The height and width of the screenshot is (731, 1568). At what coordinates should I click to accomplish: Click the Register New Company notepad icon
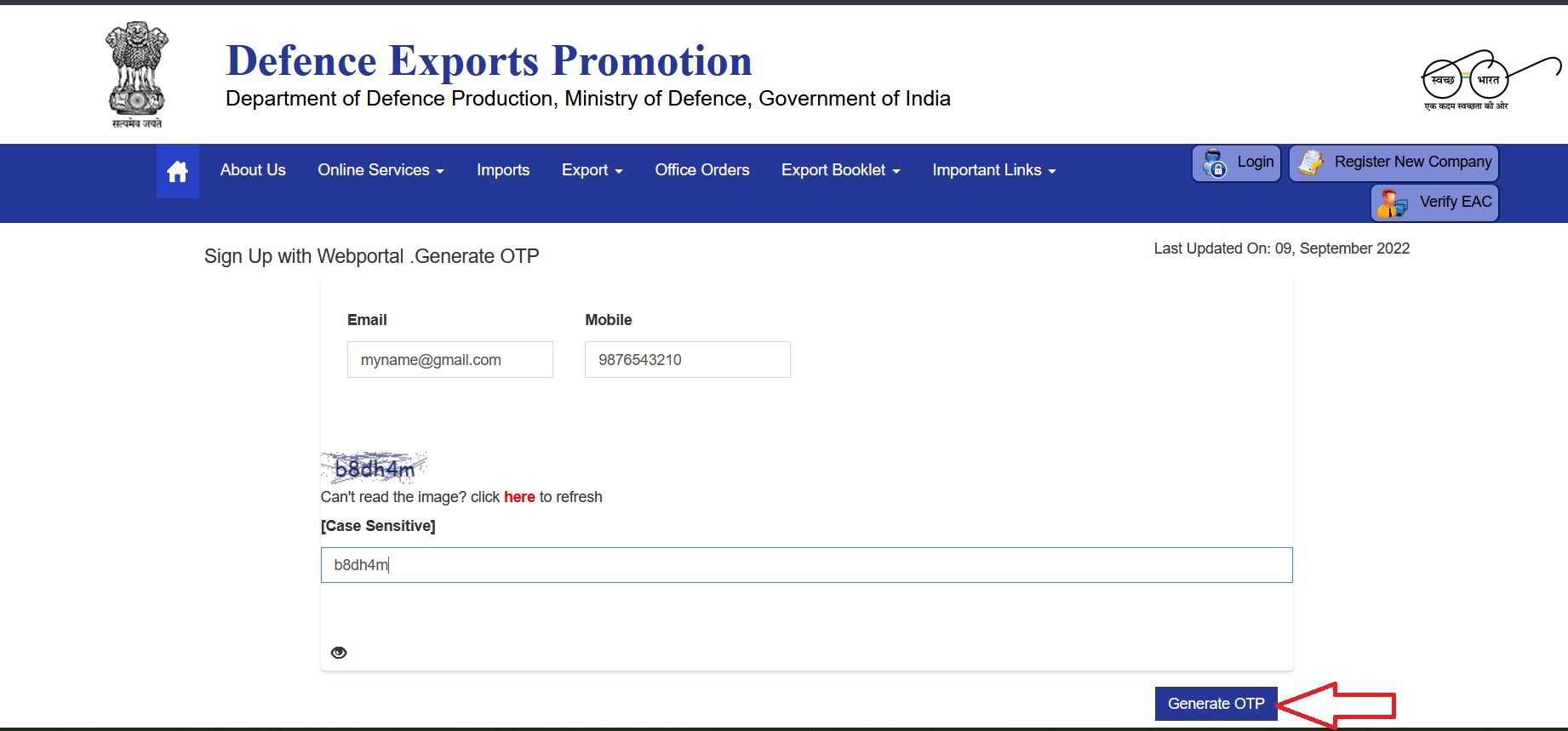(1311, 163)
